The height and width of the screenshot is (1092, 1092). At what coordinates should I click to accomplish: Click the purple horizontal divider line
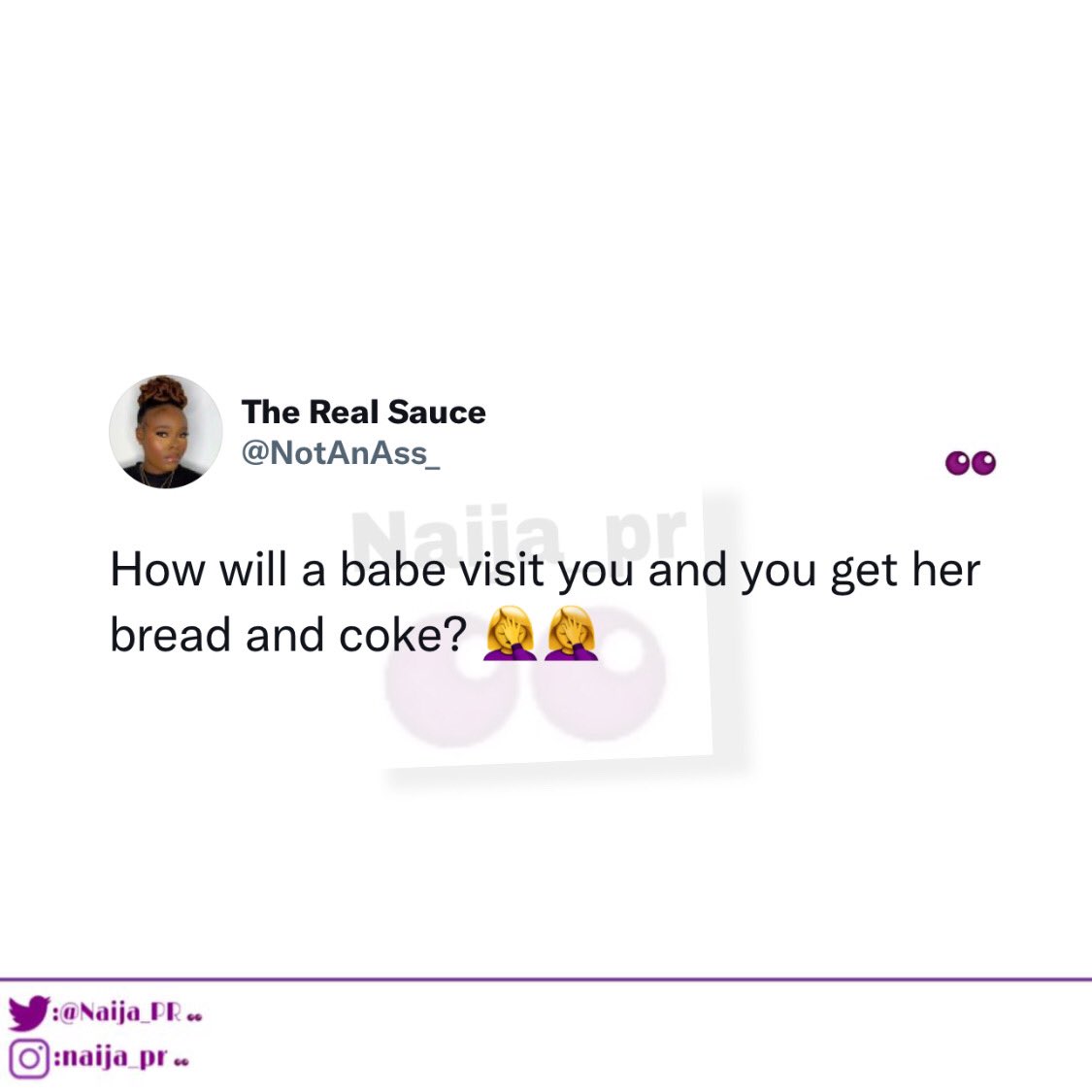coord(546,979)
